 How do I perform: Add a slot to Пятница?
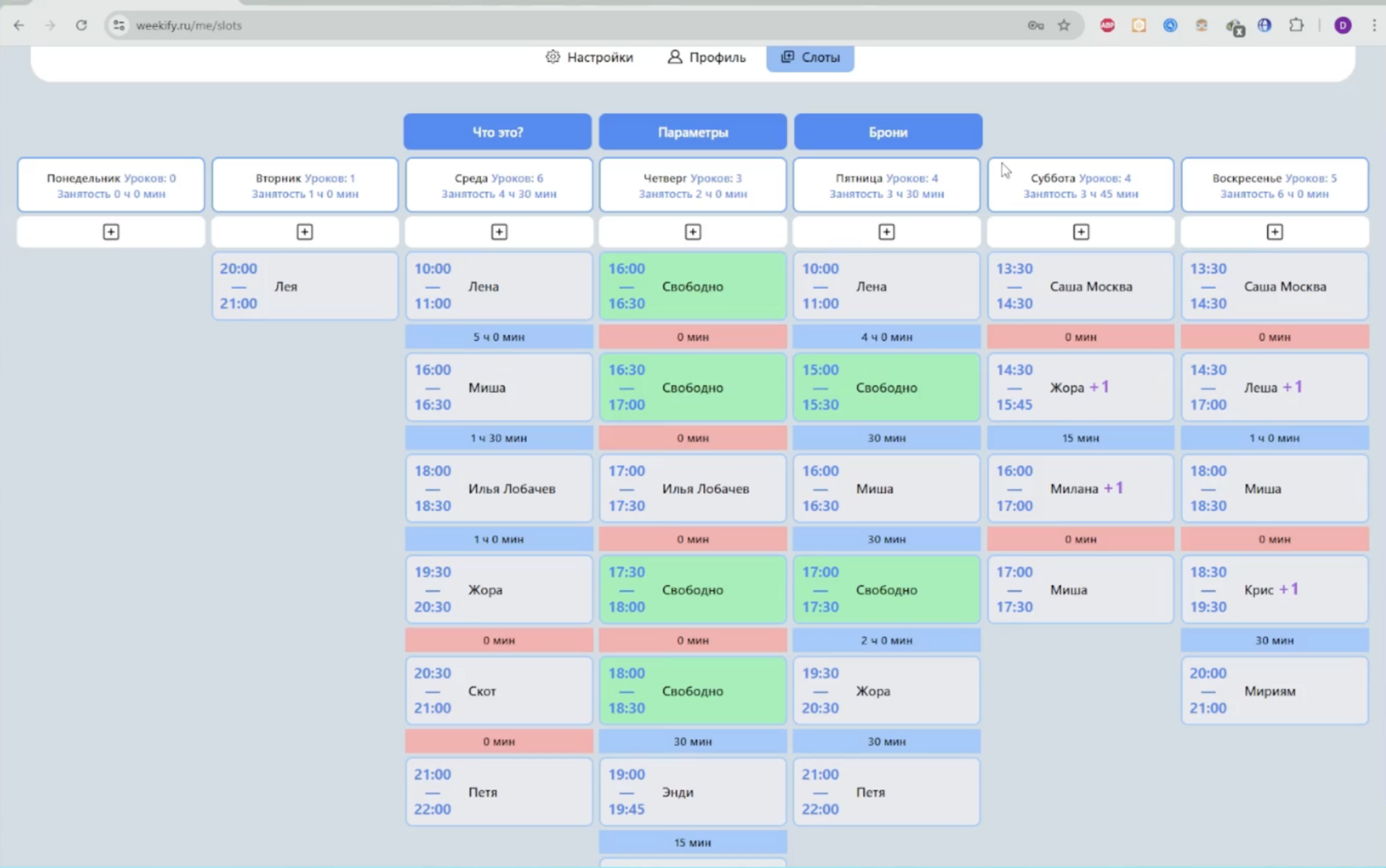pos(887,232)
